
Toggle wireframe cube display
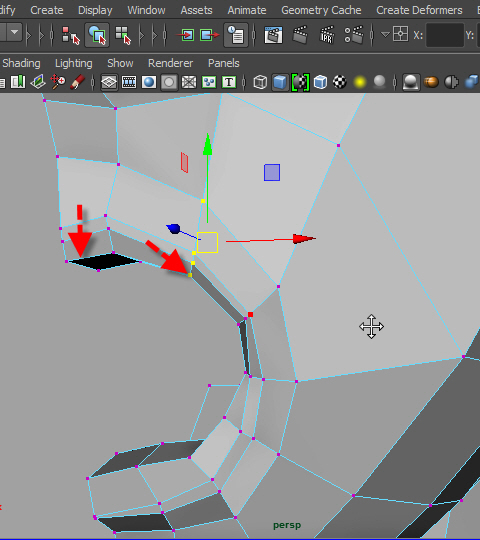point(260,82)
